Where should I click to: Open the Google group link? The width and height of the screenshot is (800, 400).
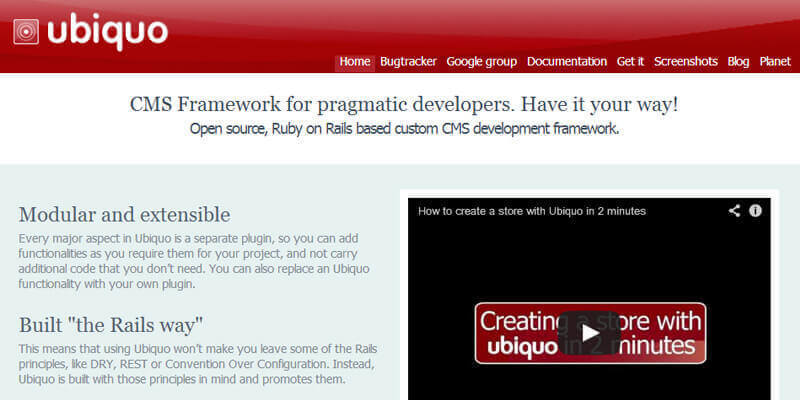tap(482, 62)
